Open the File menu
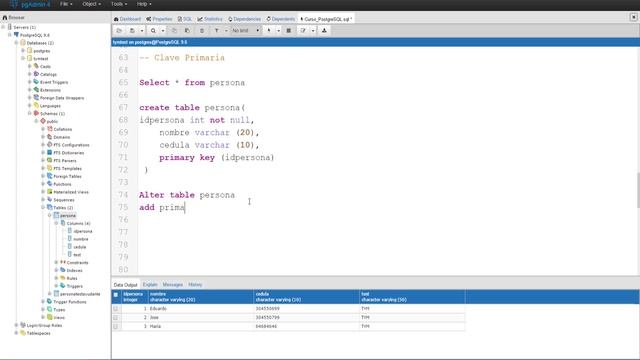640x360 pixels. pyautogui.click(x=66, y=4)
